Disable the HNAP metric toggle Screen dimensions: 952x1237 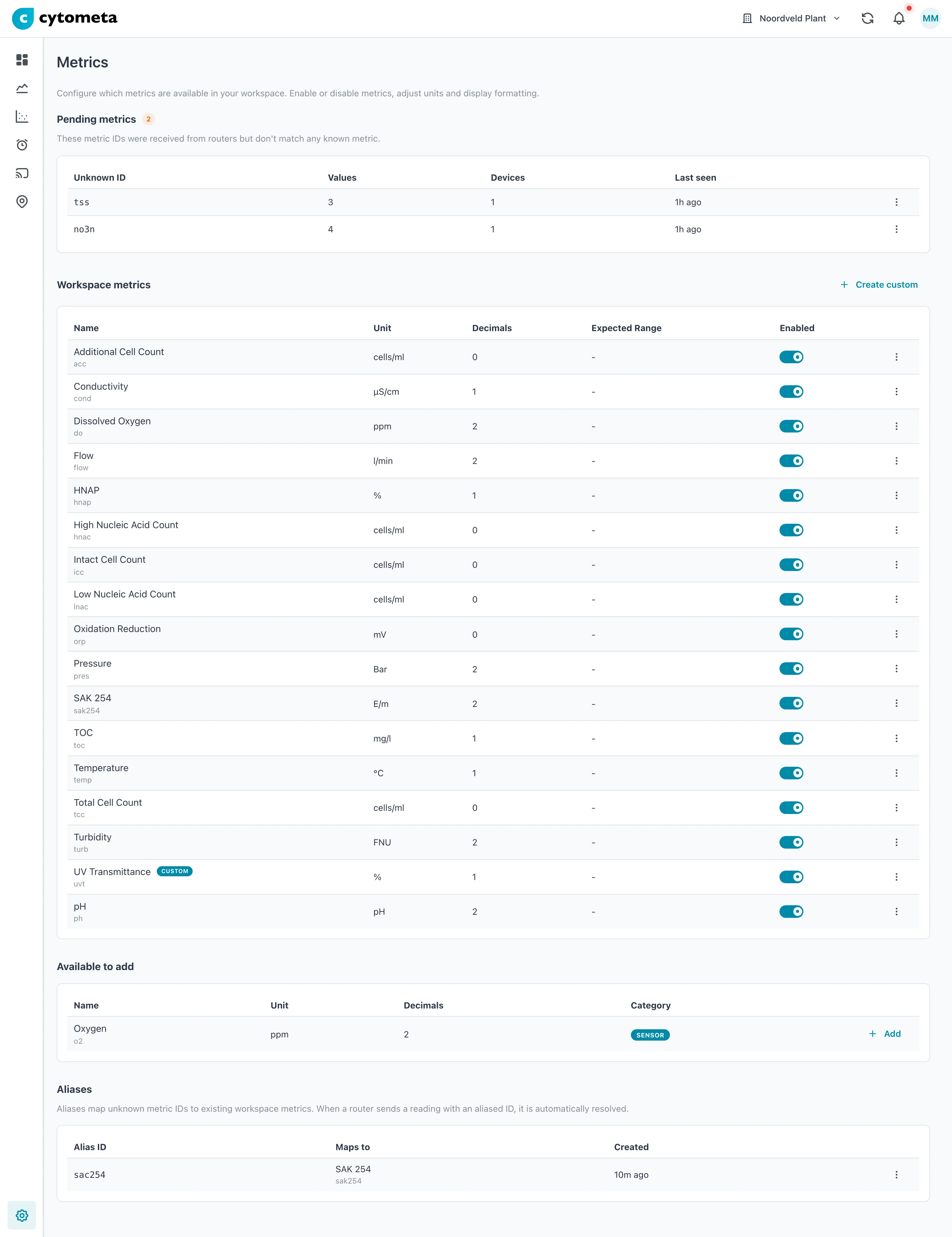point(791,496)
